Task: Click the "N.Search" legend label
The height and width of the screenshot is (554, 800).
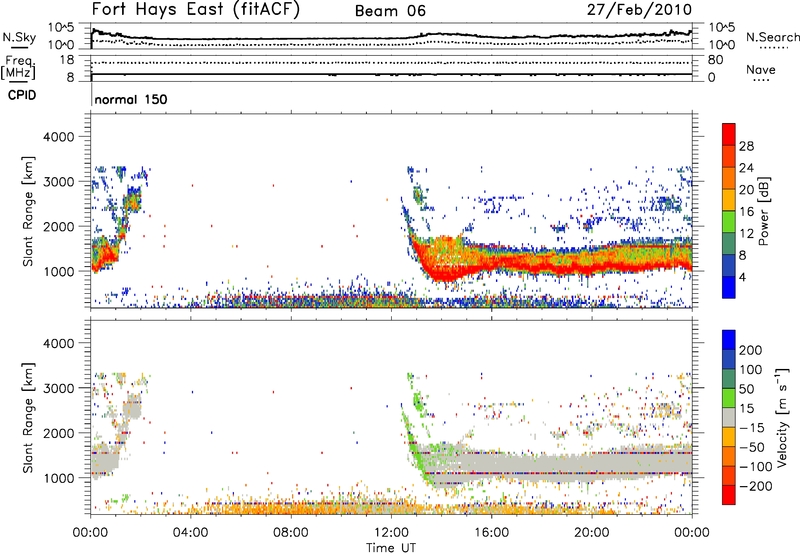Action: (773, 37)
